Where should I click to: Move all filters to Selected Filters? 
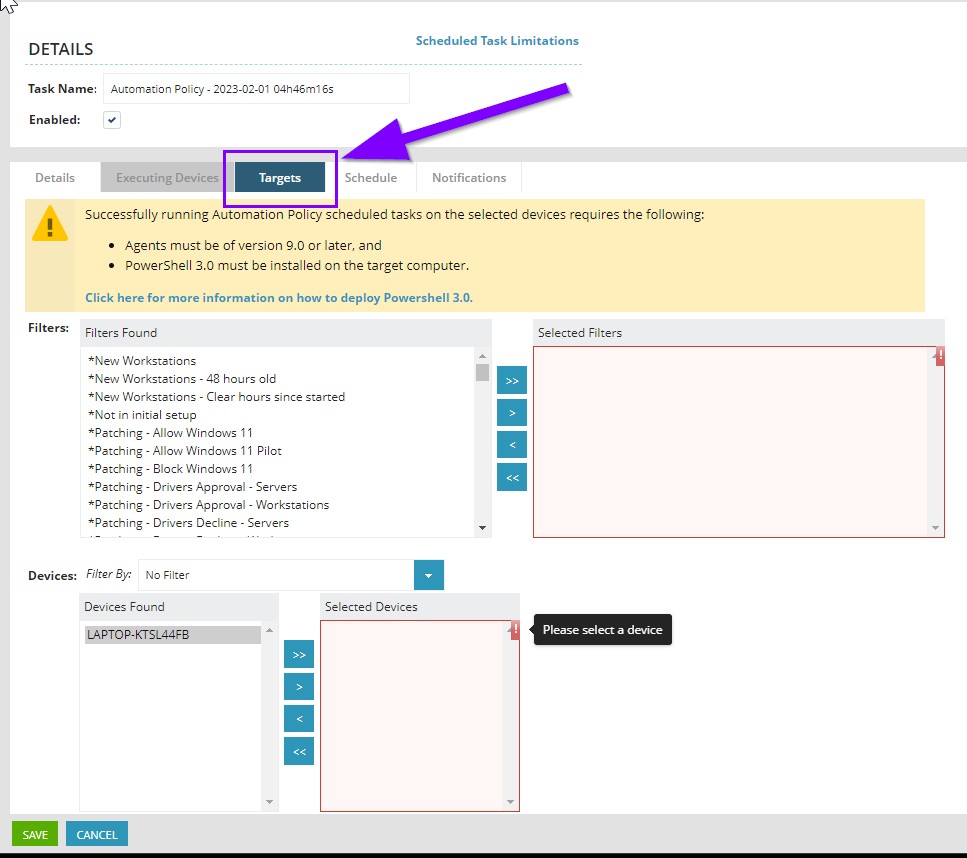tap(512, 381)
